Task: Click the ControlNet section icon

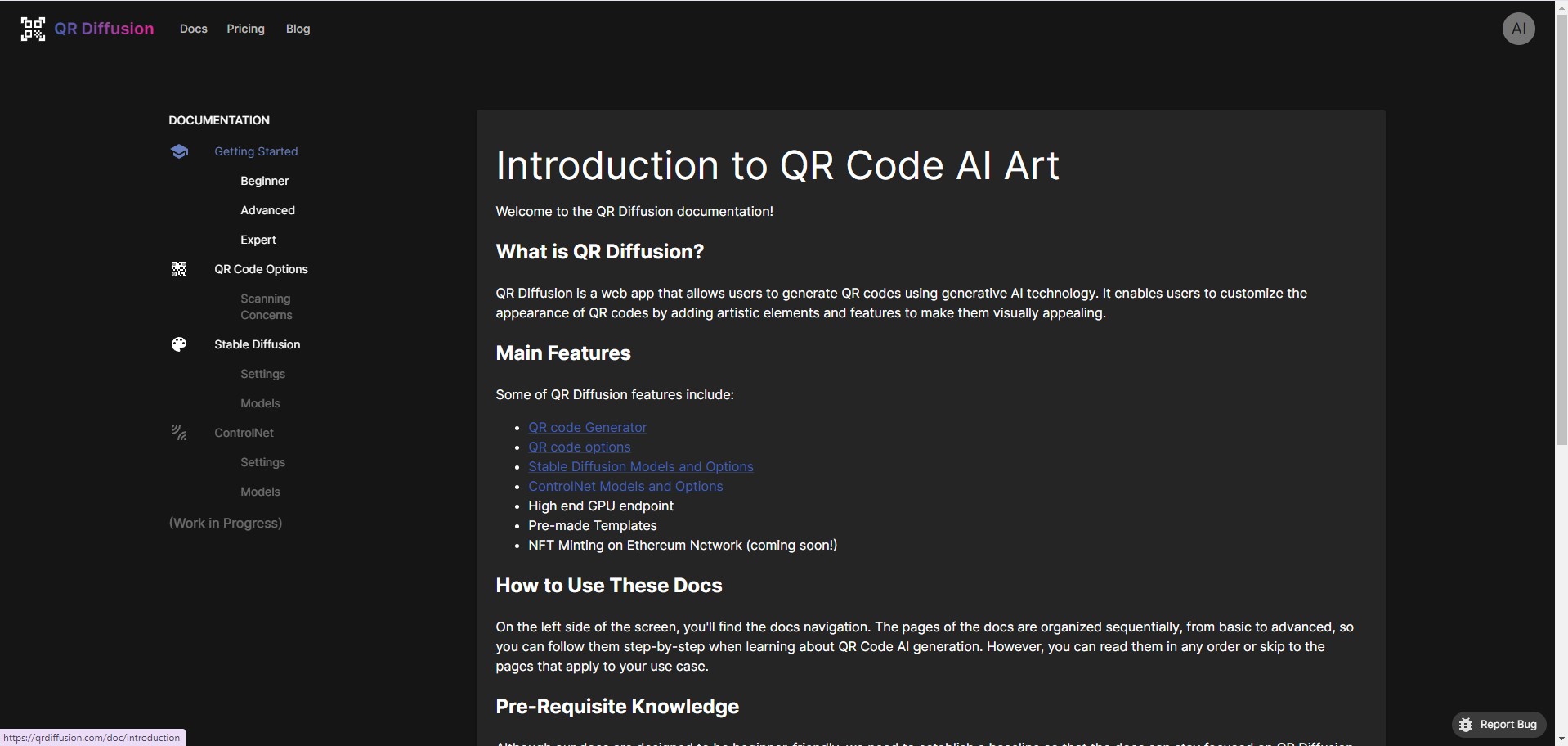Action: click(x=179, y=433)
